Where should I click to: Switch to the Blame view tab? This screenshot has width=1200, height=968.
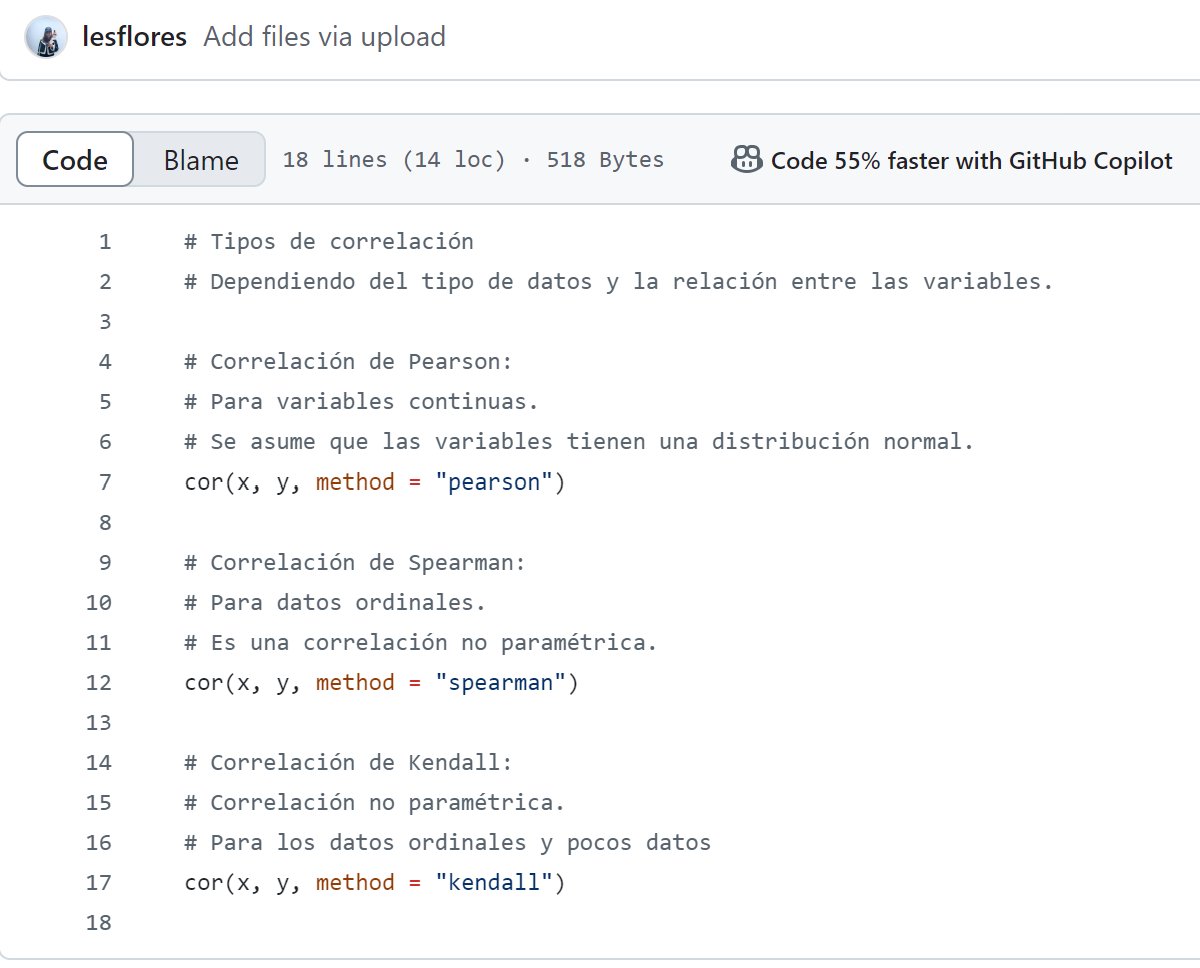(x=201, y=160)
